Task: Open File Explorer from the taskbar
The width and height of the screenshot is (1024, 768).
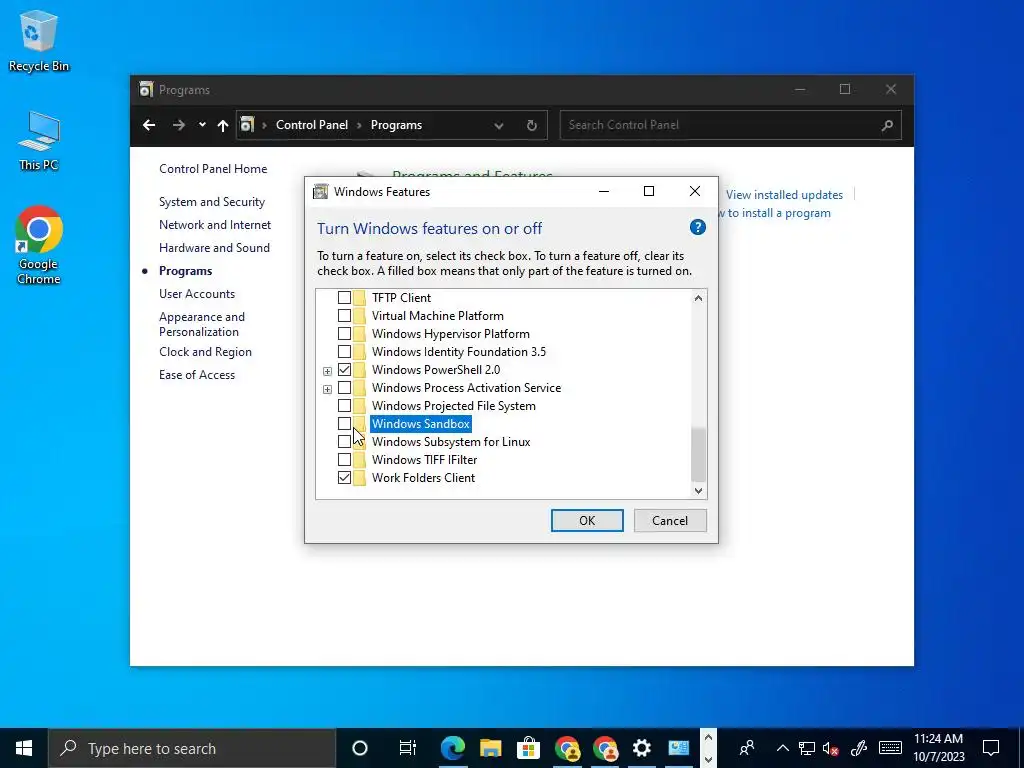Action: click(490, 748)
